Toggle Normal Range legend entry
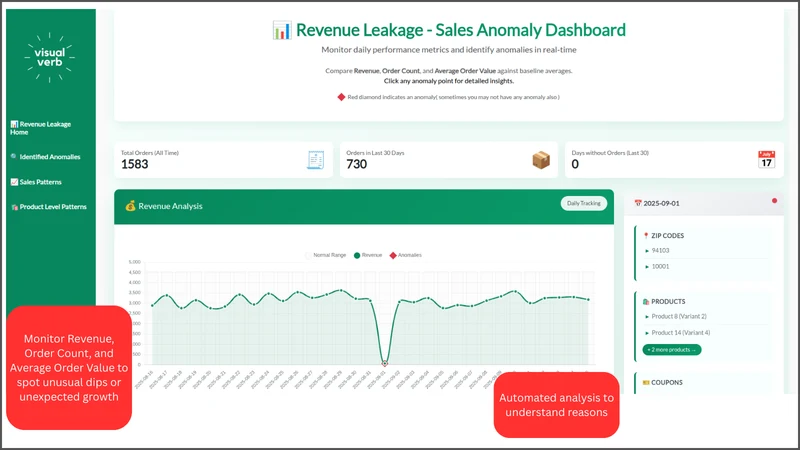This screenshot has width=800, height=450. (x=325, y=255)
